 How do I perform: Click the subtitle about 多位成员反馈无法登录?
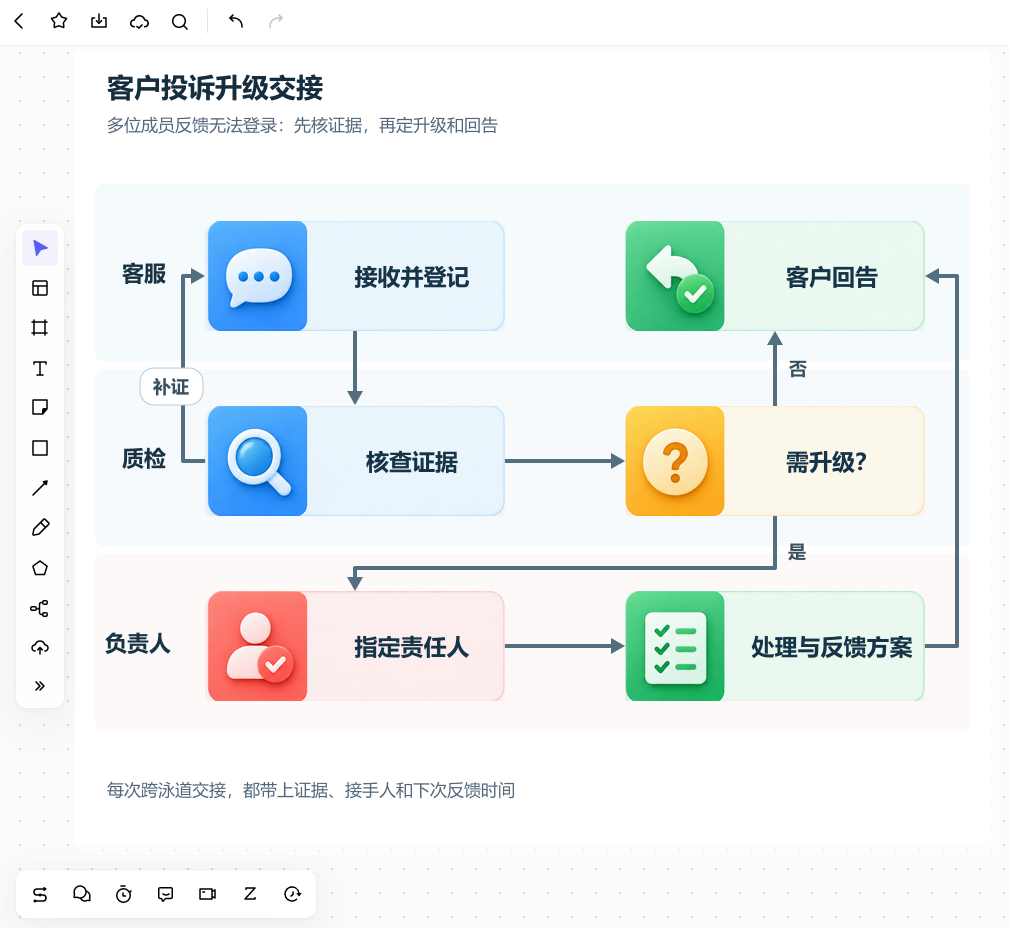click(302, 125)
